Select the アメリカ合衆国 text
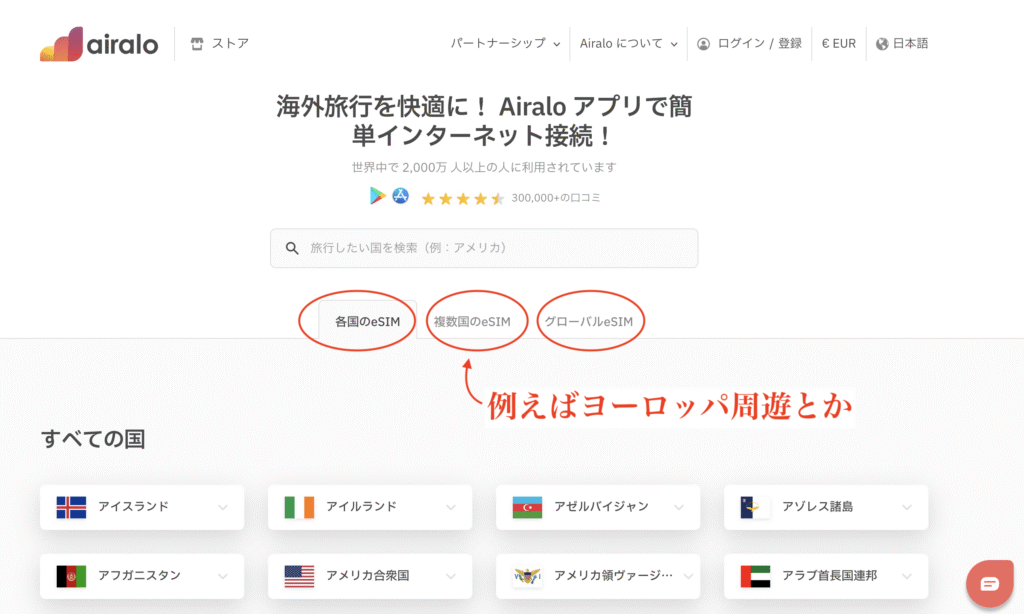The width and height of the screenshot is (1024, 614). point(368,575)
